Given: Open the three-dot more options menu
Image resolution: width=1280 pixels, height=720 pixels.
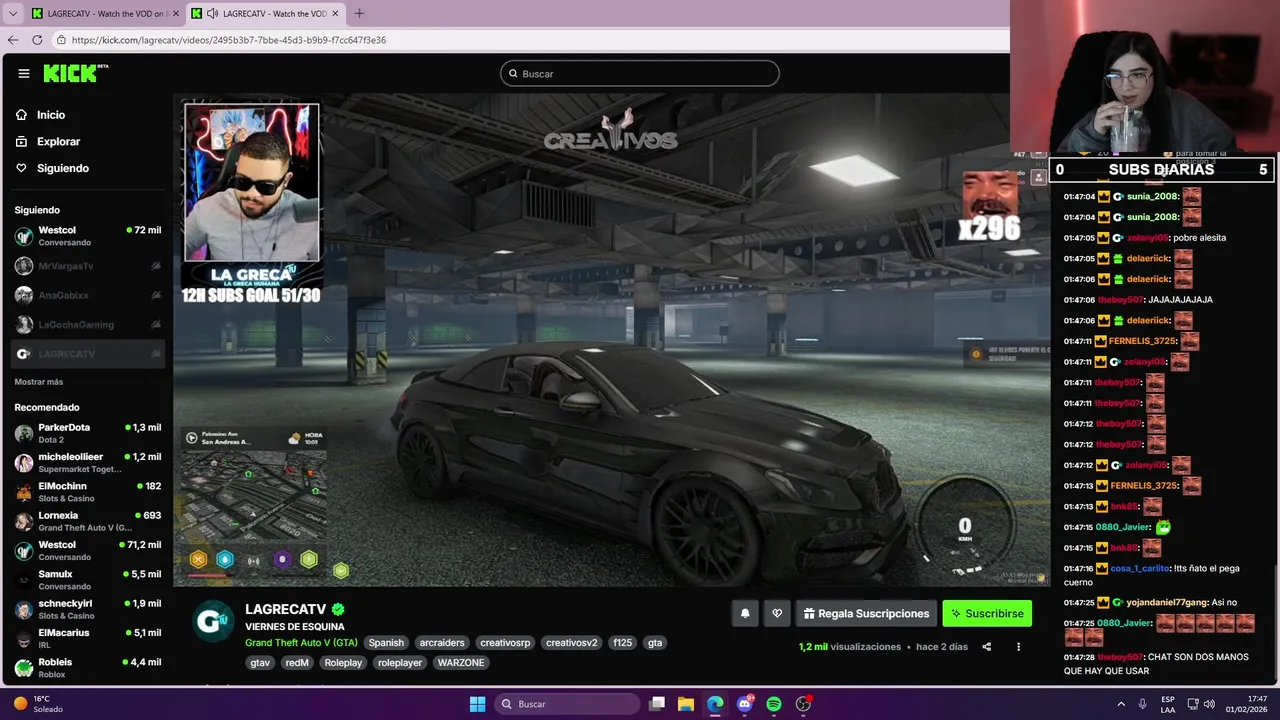Looking at the screenshot, I should coord(1018,647).
